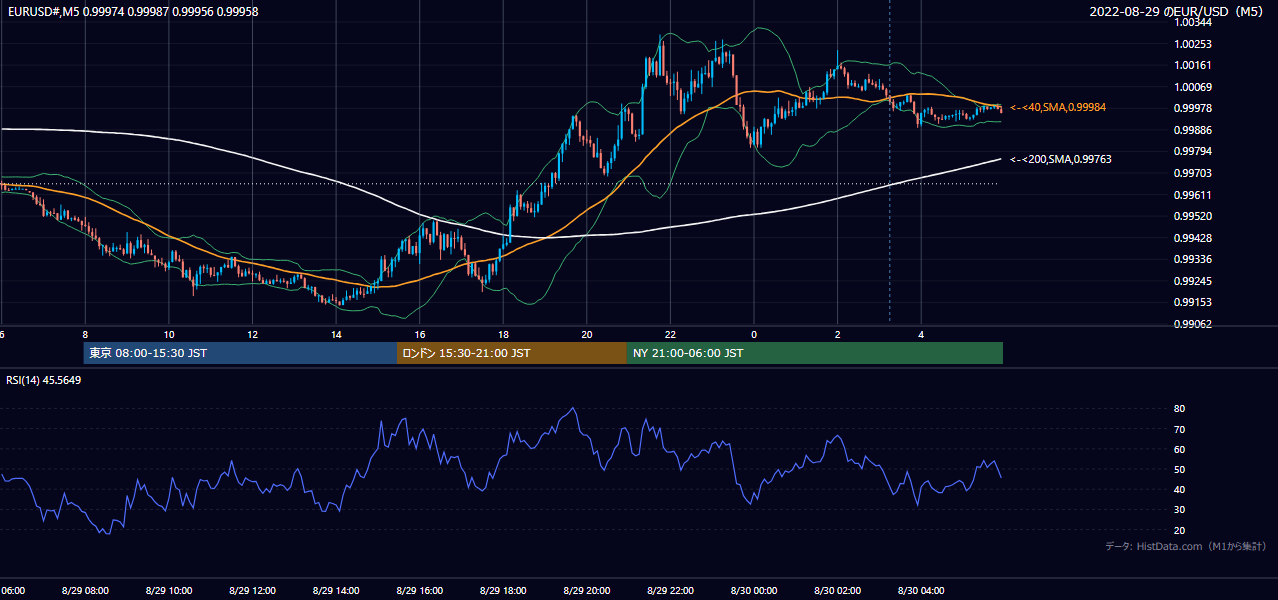
Task: Click the RSI scale value 60
Action: 1180,449
